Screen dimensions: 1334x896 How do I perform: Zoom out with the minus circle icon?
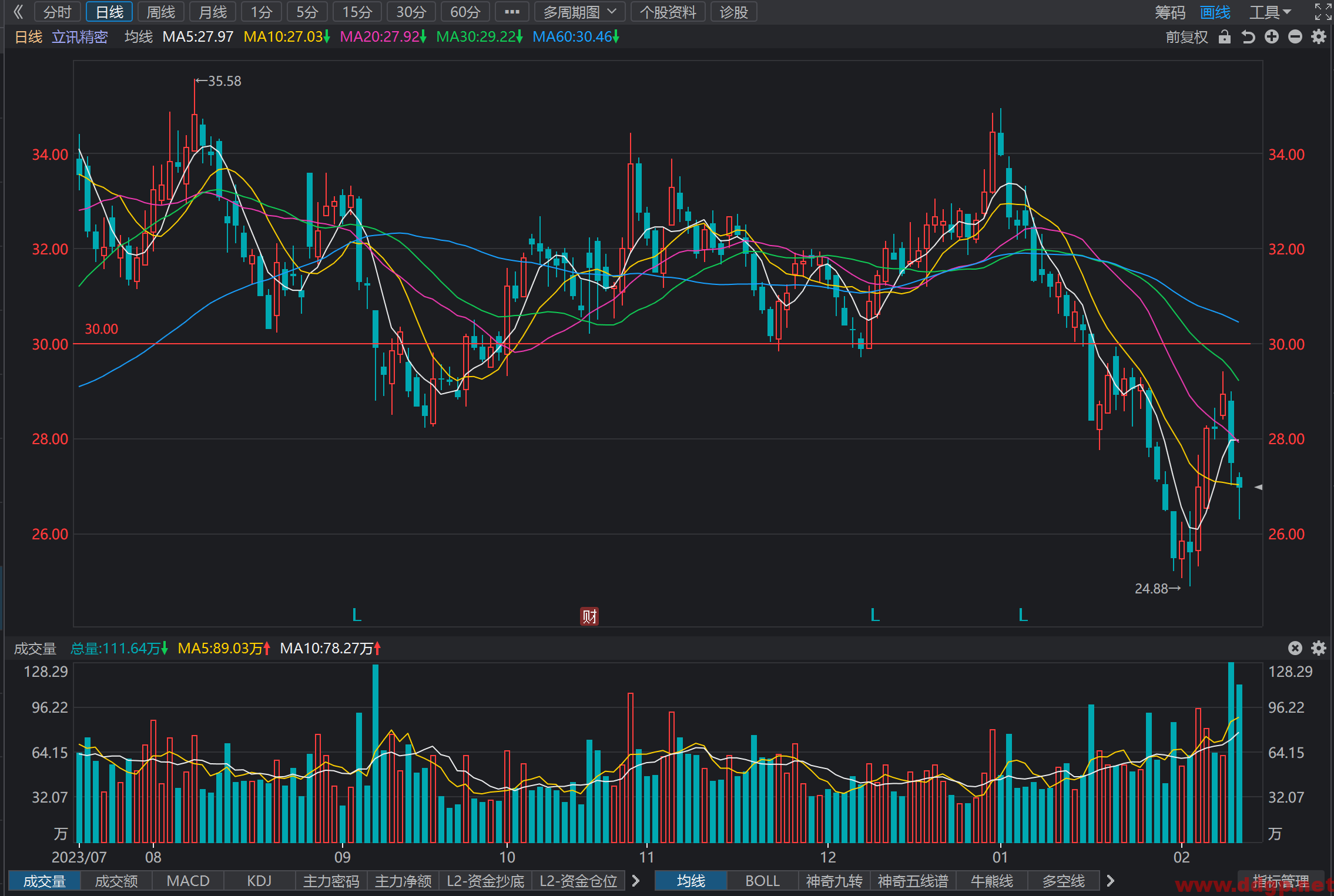(x=1295, y=37)
